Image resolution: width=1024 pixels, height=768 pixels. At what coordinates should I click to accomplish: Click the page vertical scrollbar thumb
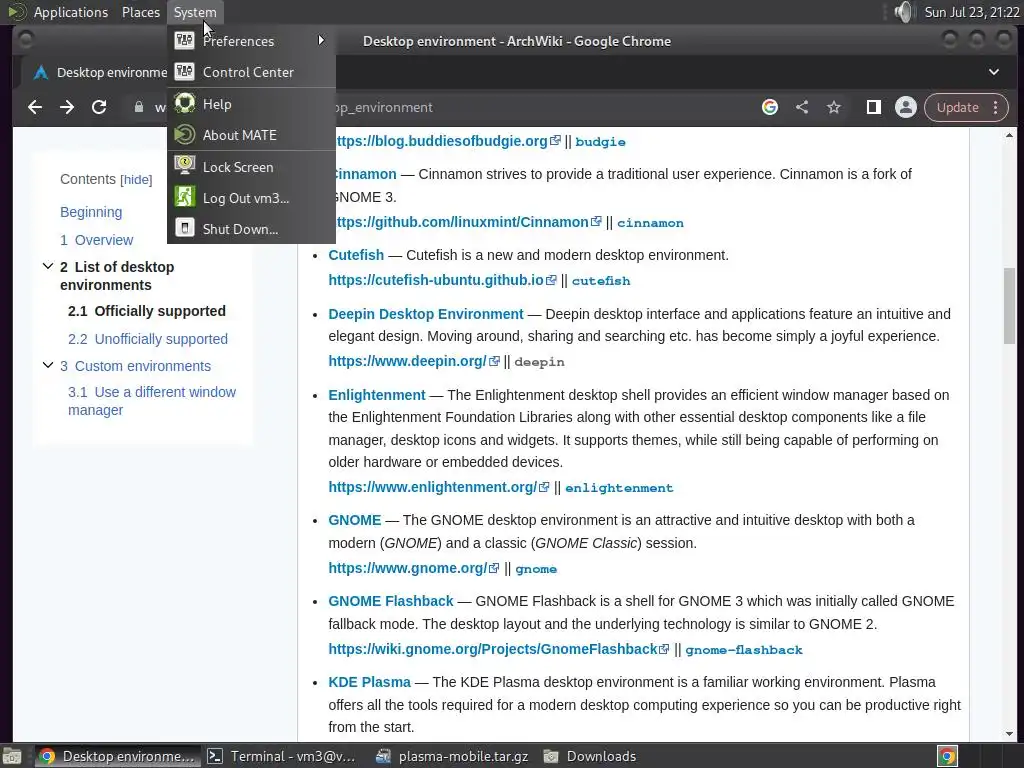(1010, 305)
